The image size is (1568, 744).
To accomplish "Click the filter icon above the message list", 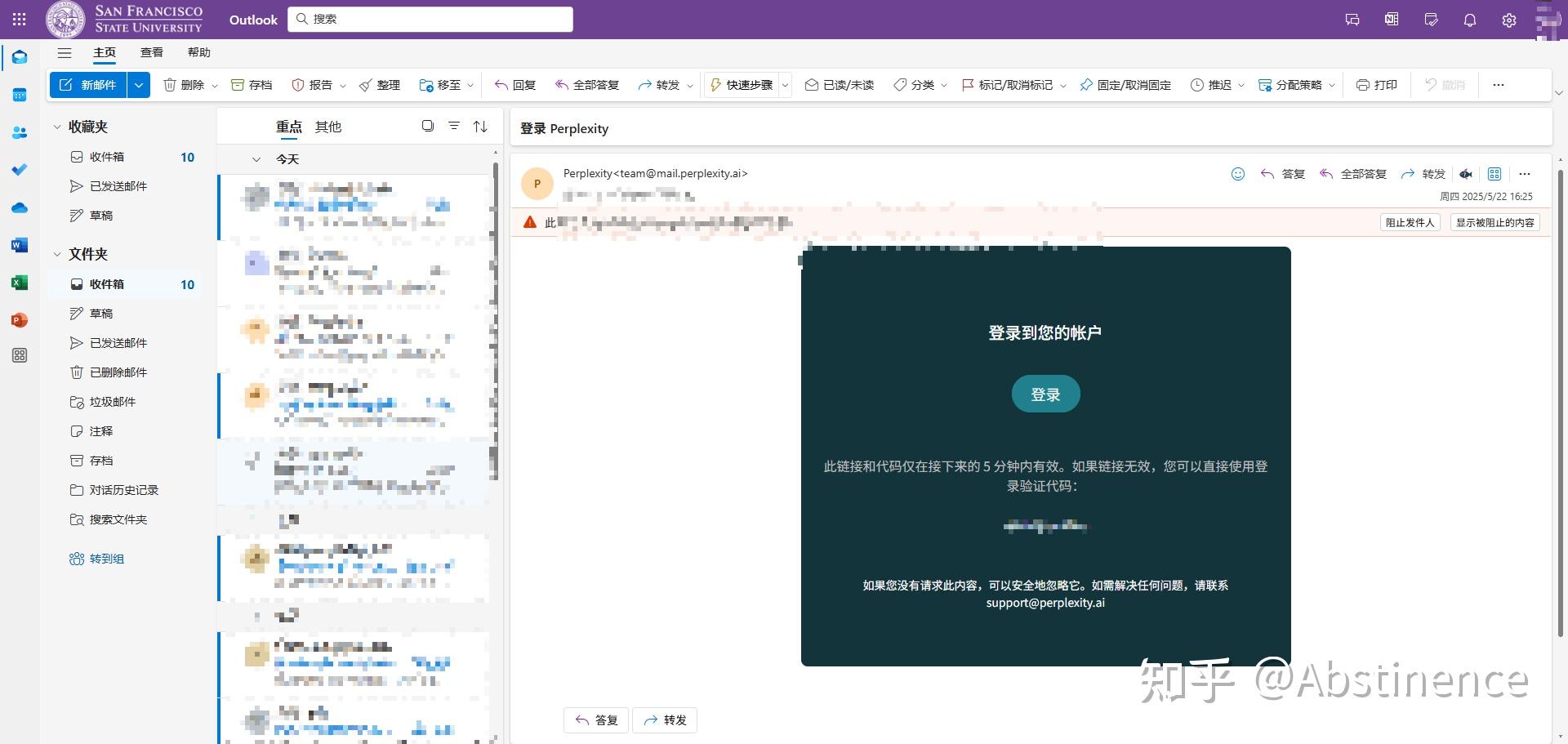I will click(453, 127).
